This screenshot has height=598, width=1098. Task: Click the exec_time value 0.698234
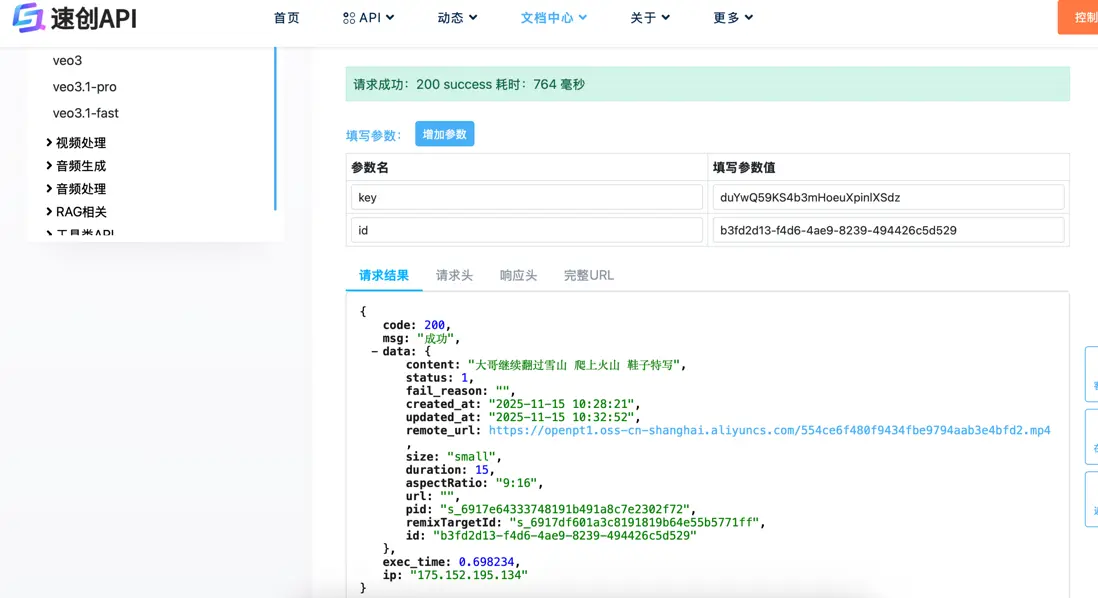tap(487, 562)
